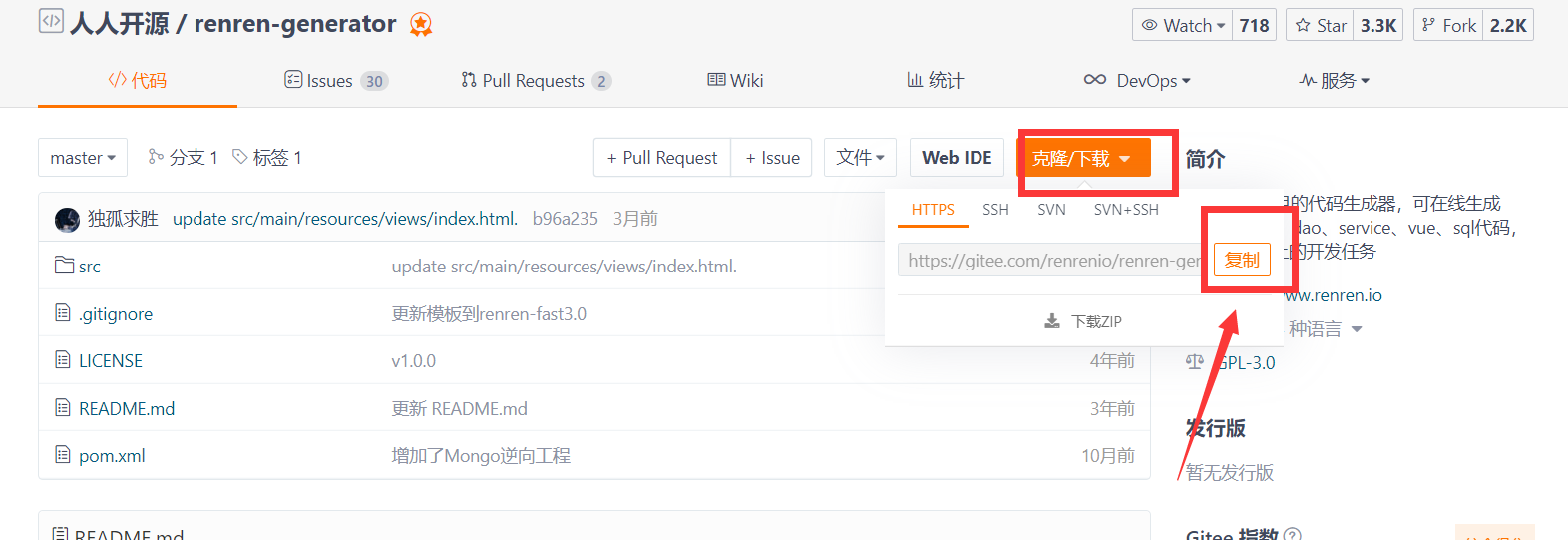Click the pom.xml file icon
The image size is (1568, 540).
63,455
